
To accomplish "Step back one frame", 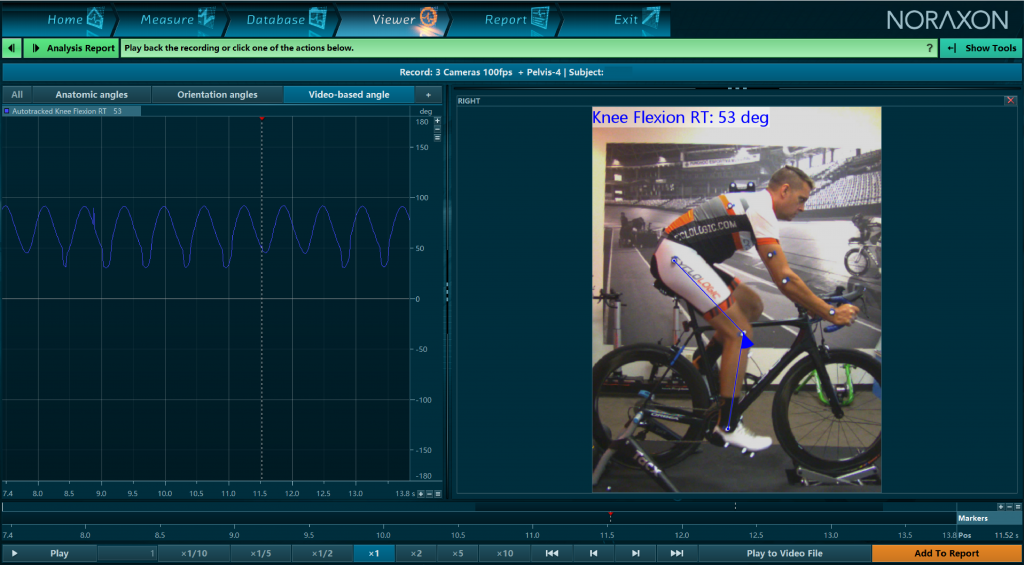I will tap(594, 553).
